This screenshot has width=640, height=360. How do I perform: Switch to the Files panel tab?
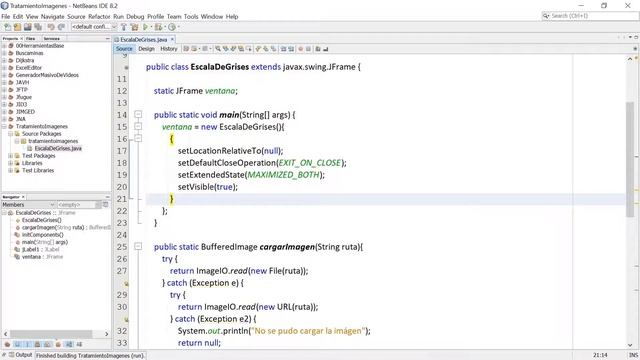tap(31, 38)
